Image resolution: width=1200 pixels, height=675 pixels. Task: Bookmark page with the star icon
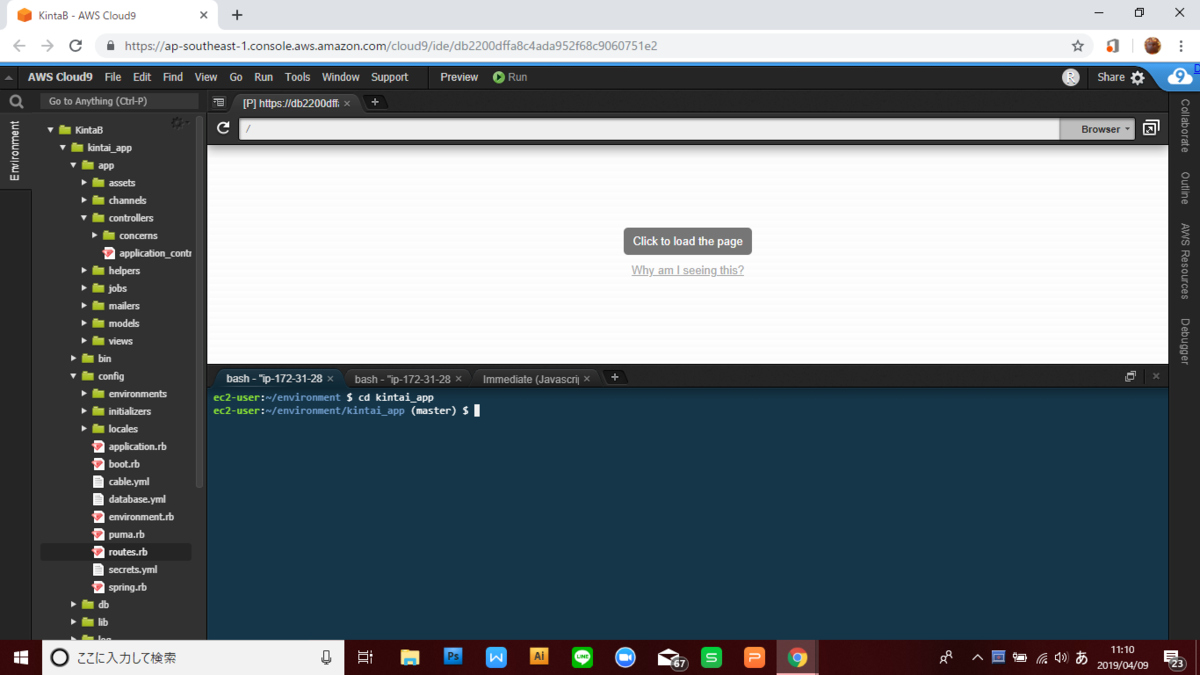point(1077,46)
